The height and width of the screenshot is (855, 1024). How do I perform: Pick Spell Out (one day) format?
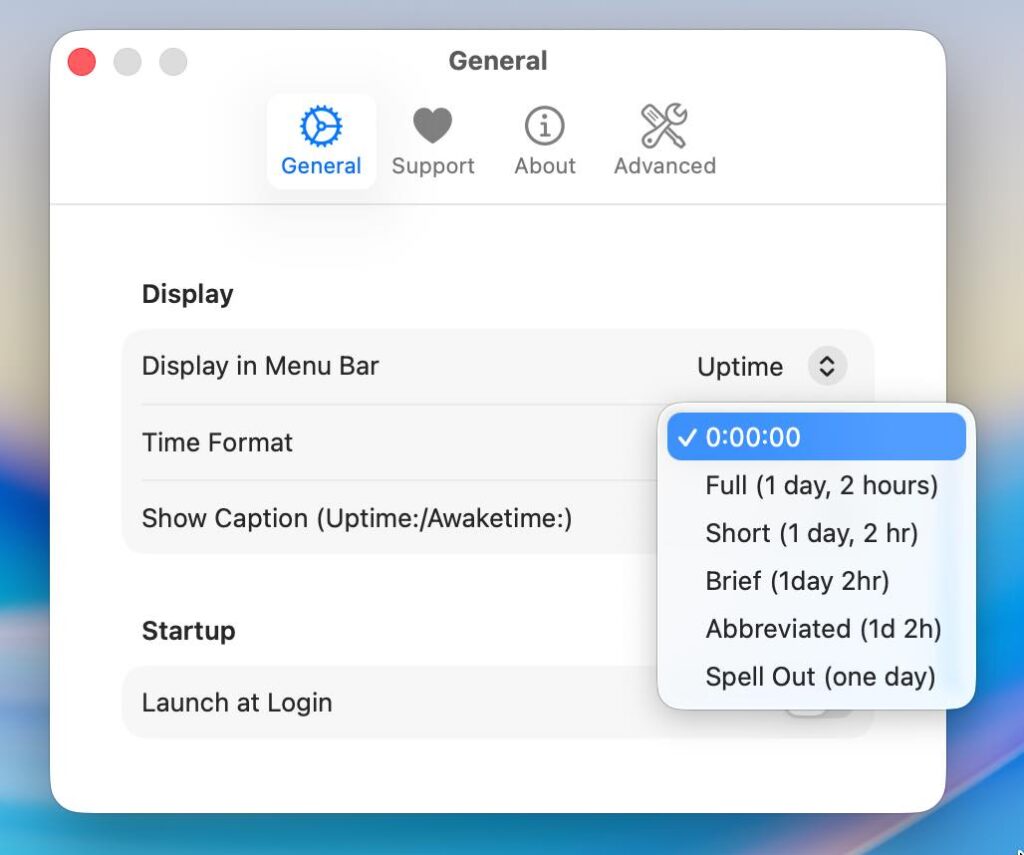pos(820,677)
